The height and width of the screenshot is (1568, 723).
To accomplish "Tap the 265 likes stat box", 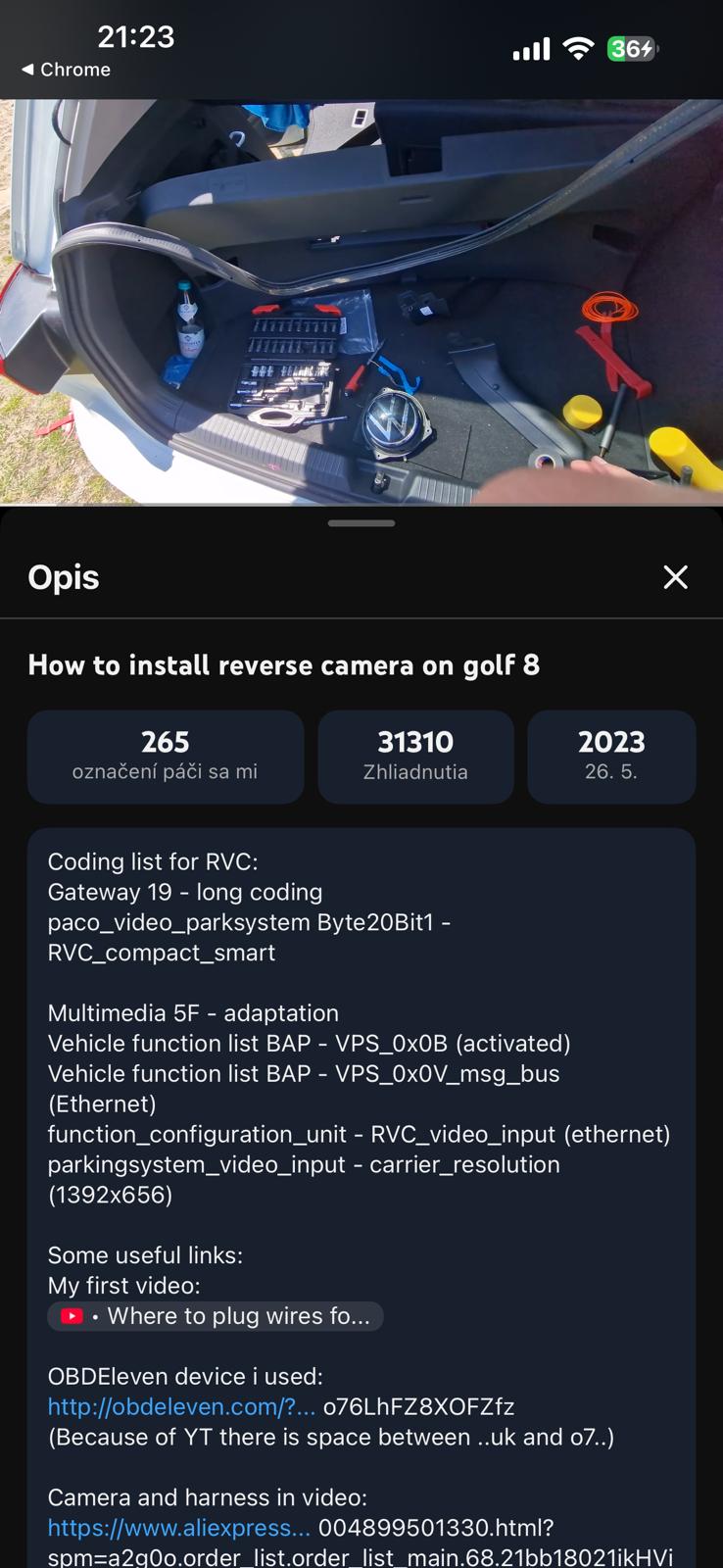I will tap(166, 757).
